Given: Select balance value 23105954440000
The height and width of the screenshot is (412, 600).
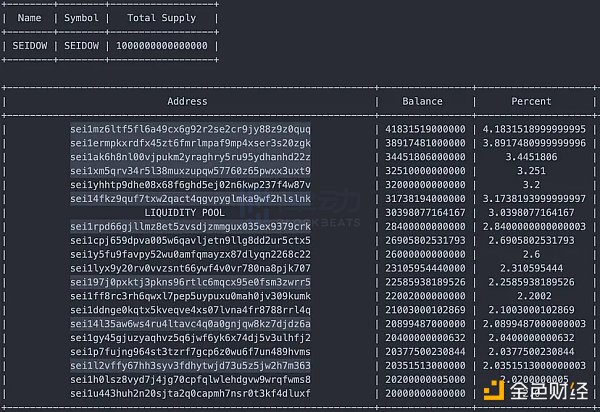Looking at the screenshot, I should (425, 269).
